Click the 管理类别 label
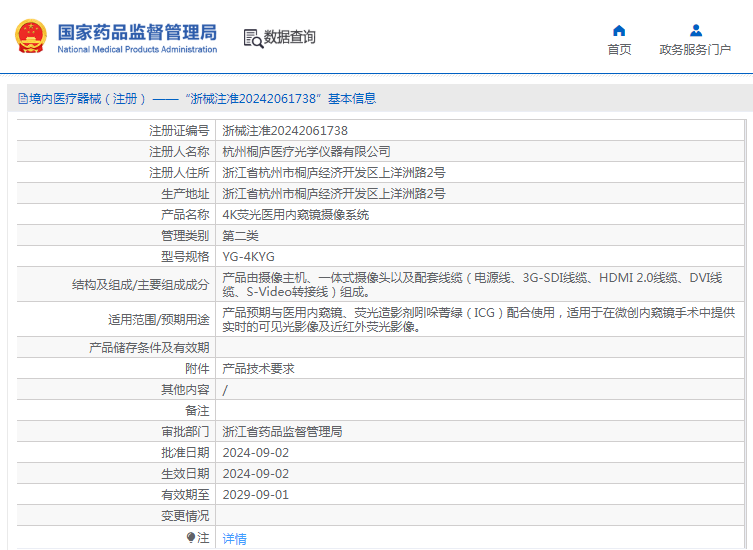 coord(185,236)
